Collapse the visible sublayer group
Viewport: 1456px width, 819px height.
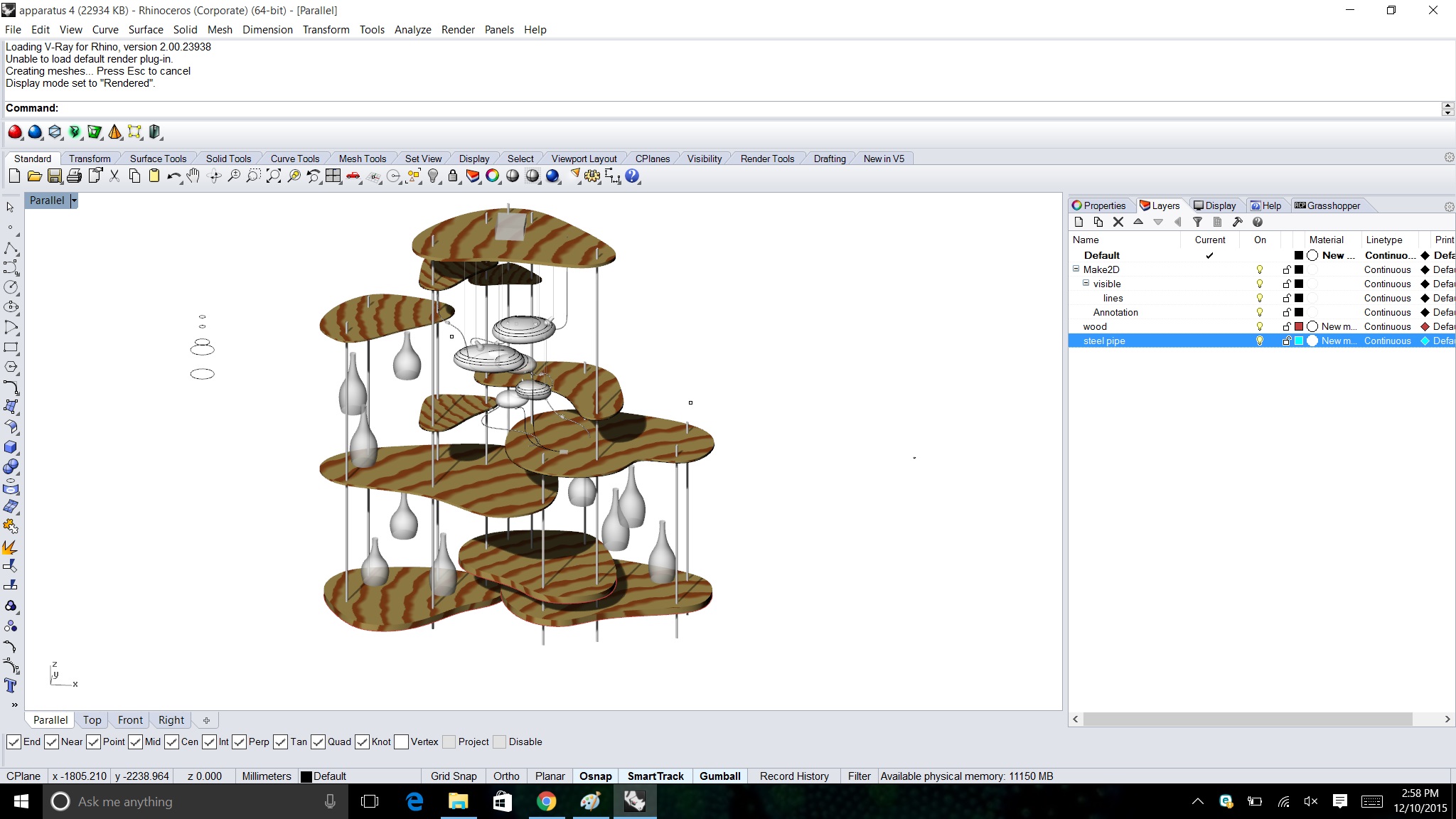click(x=1086, y=284)
